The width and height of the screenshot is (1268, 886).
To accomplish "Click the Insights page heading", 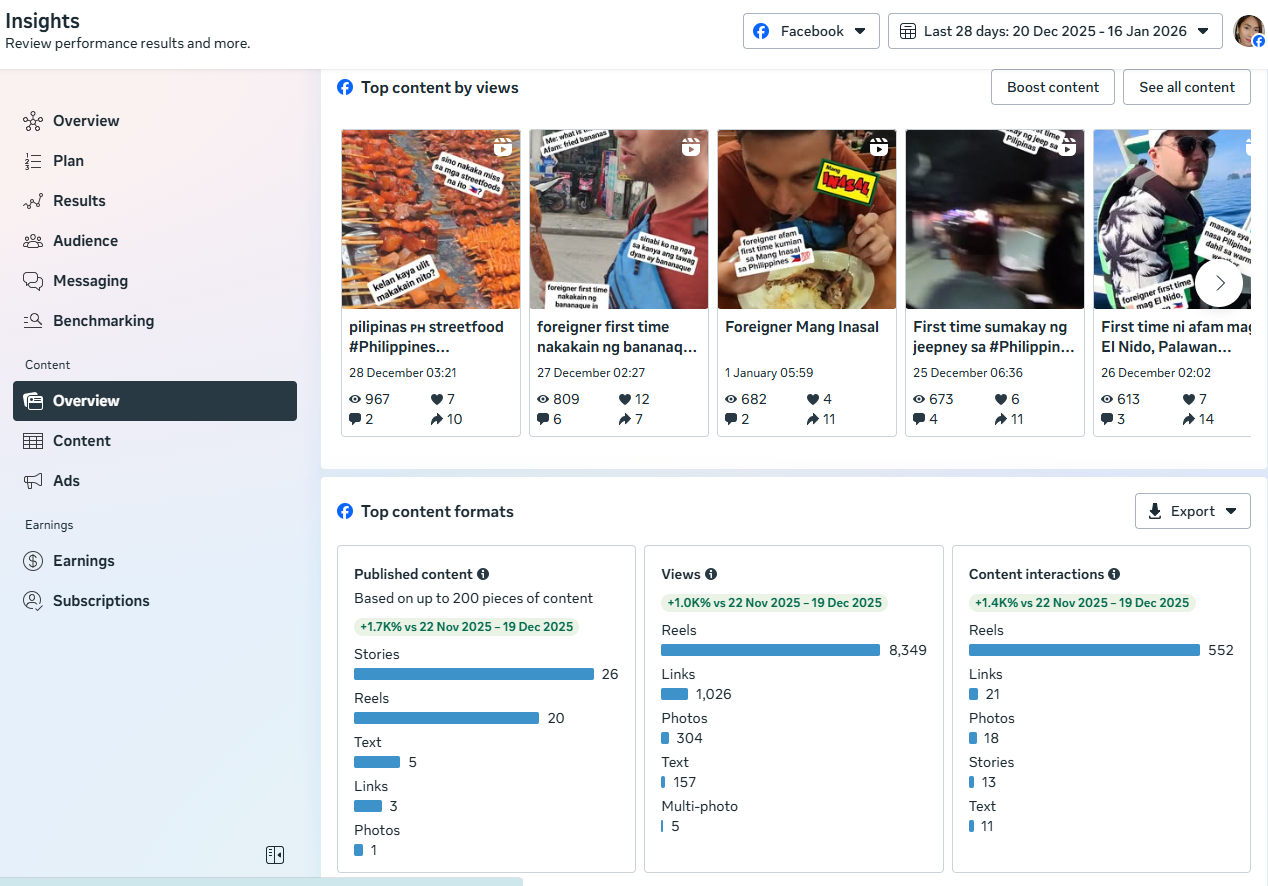I will click(x=42, y=21).
